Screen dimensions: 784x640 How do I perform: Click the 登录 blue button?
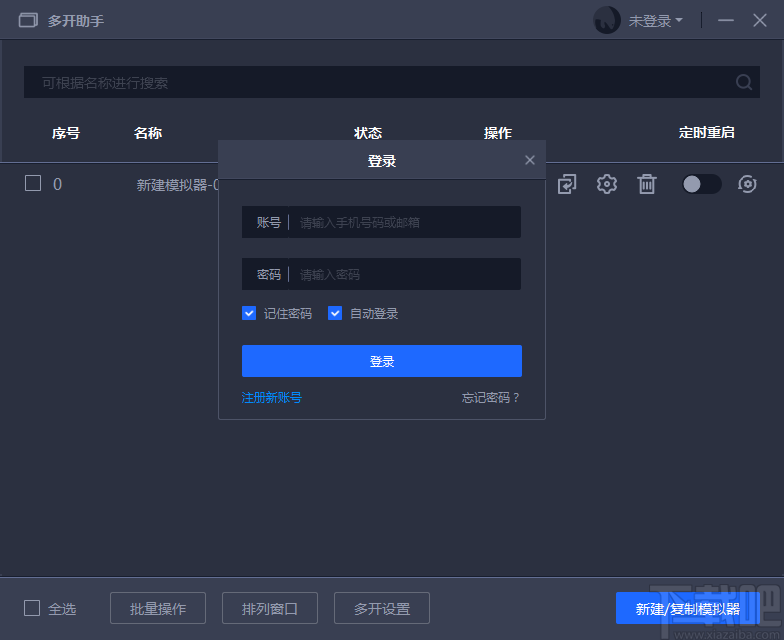382,361
